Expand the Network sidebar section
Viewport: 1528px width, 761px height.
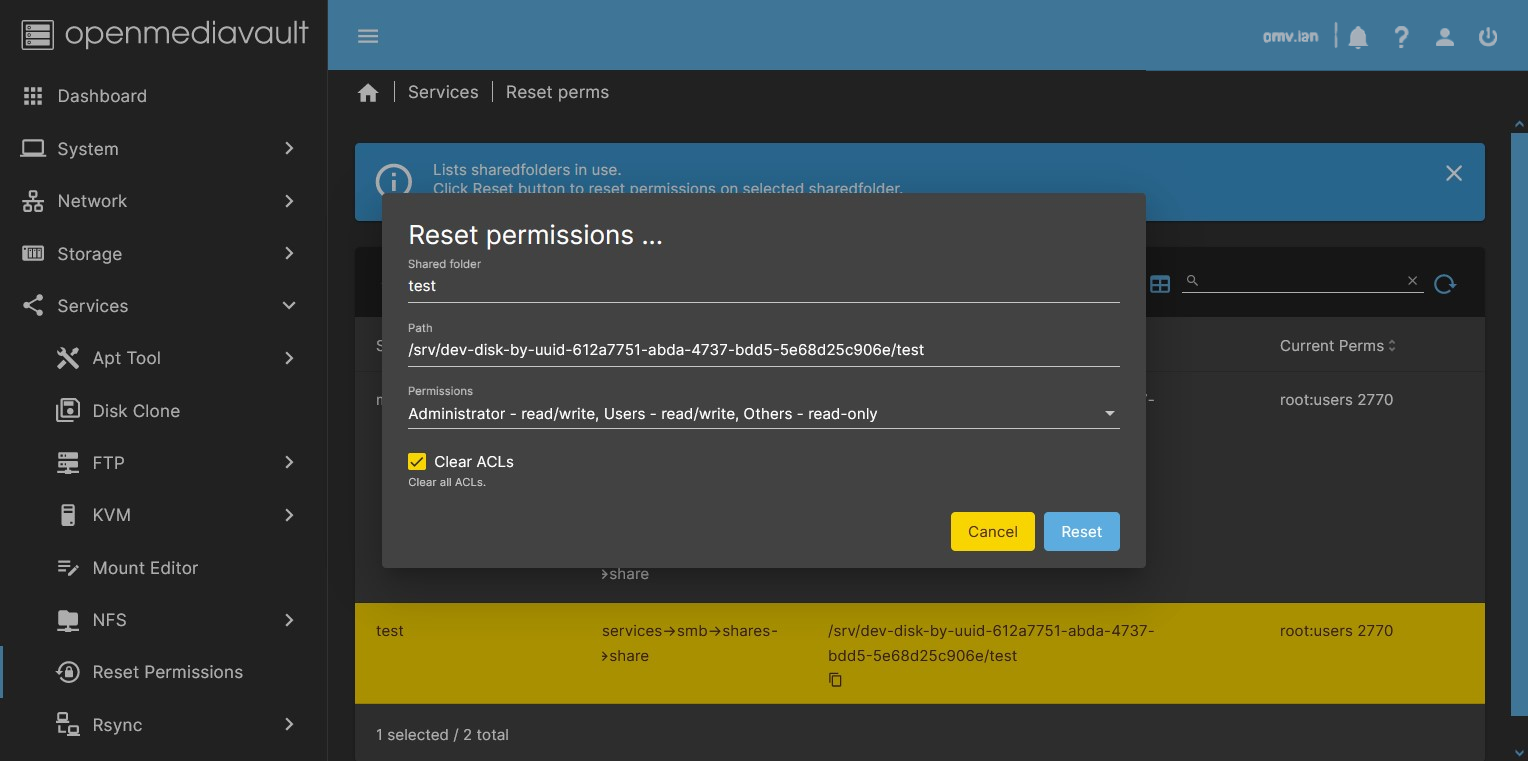289,201
